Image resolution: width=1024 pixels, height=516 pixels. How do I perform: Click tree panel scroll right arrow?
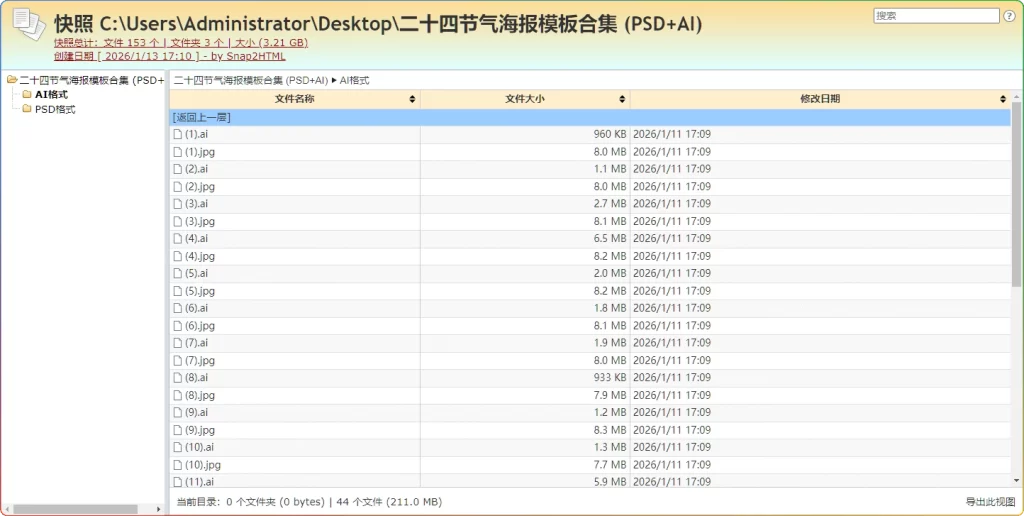(158, 509)
